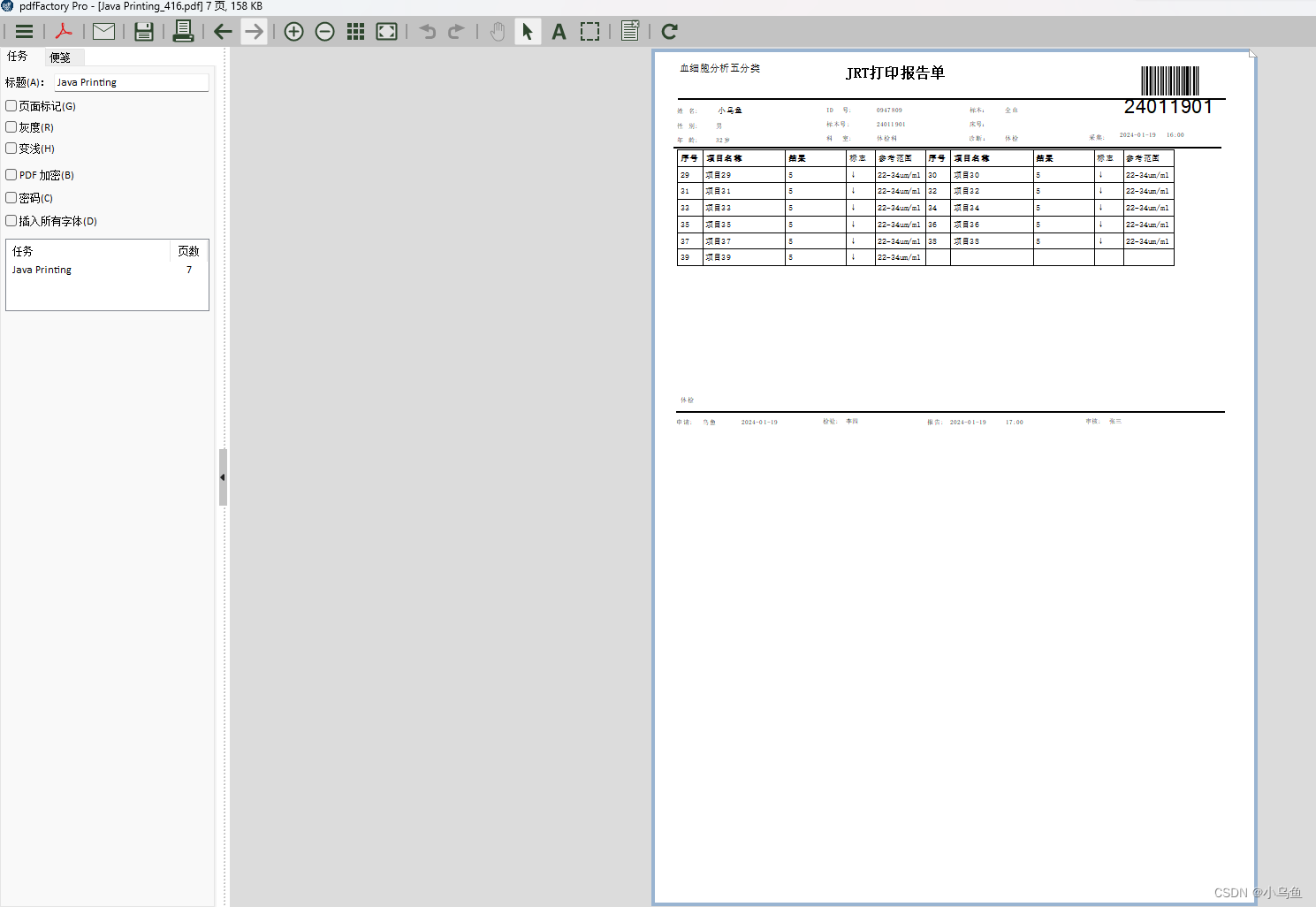Click the Adobe PDF view icon
The height and width of the screenshot is (907, 1316).
click(64, 32)
